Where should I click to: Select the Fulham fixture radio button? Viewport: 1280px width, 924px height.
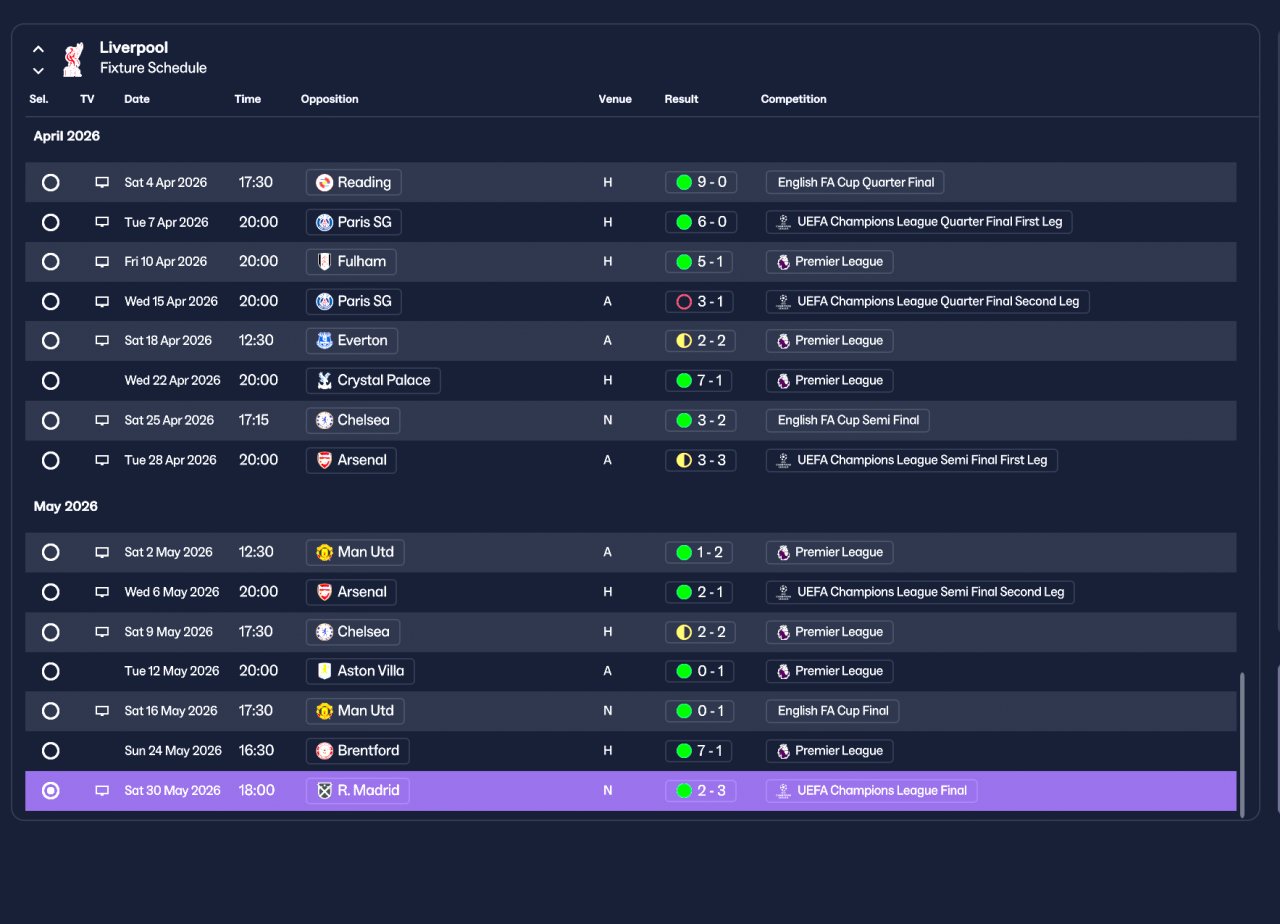tap(50, 262)
